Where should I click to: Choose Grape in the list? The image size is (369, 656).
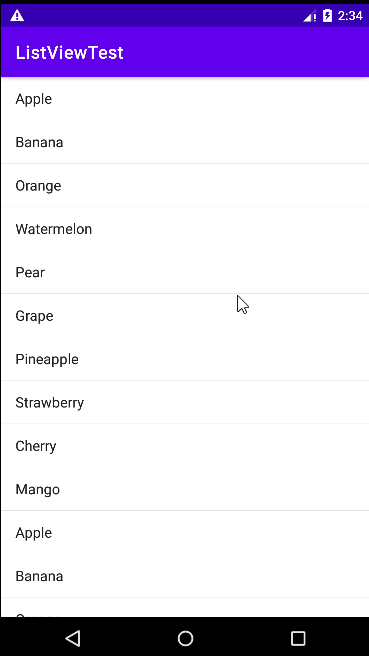pyautogui.click(x=184, y=316)
